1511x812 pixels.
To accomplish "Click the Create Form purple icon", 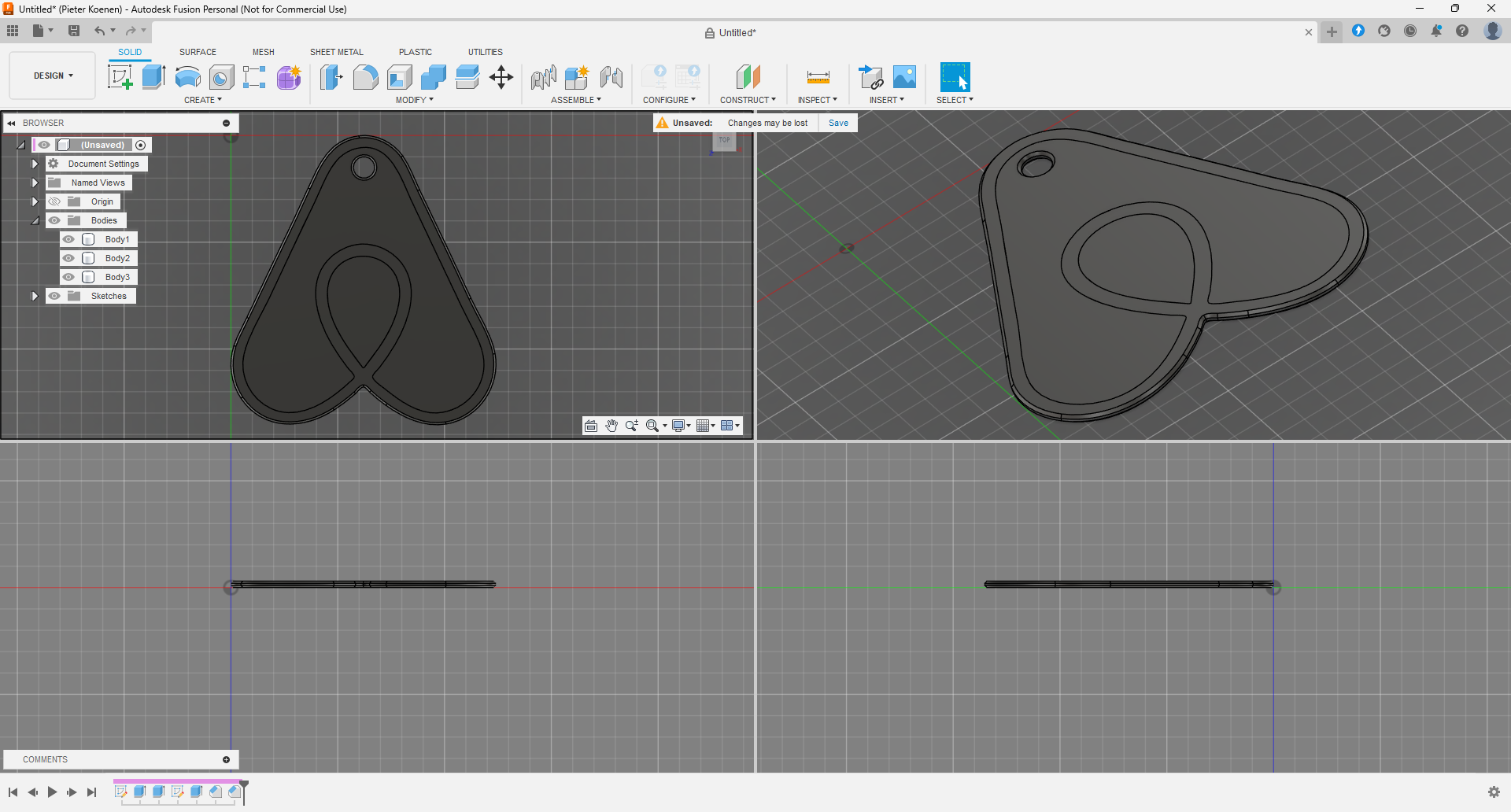I will (x=289, y=77).
